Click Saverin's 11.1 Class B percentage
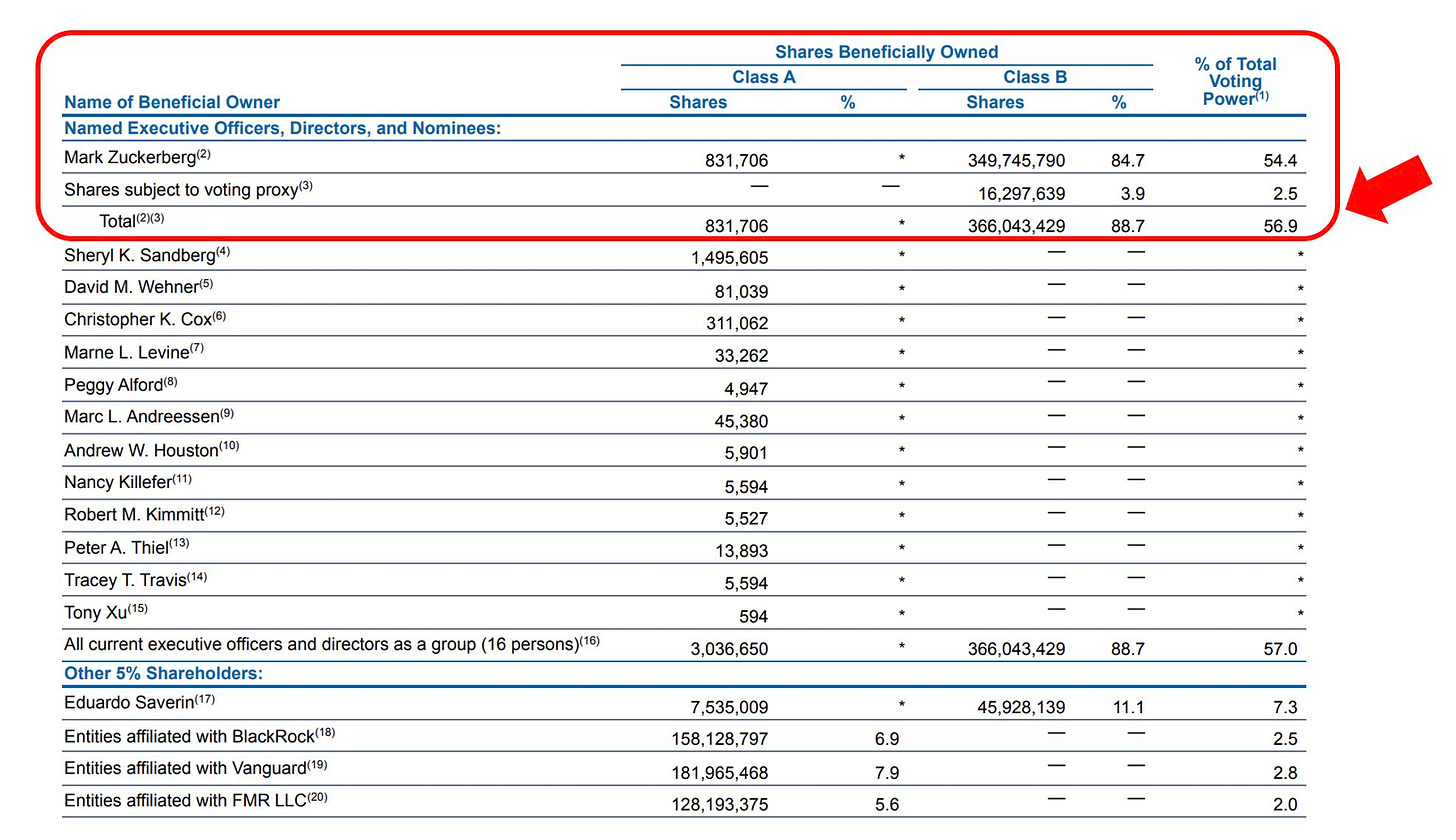This screenshot has width=1456, height=840. (1129, 708)
